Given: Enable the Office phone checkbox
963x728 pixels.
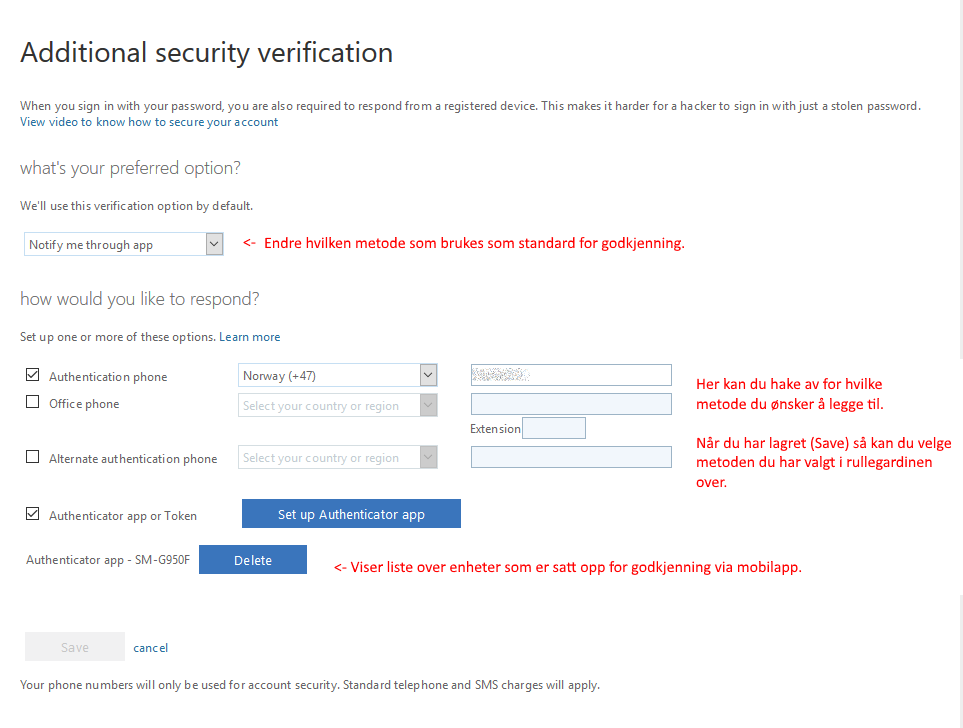Looking at the screenshot, I should coord(33,402).
